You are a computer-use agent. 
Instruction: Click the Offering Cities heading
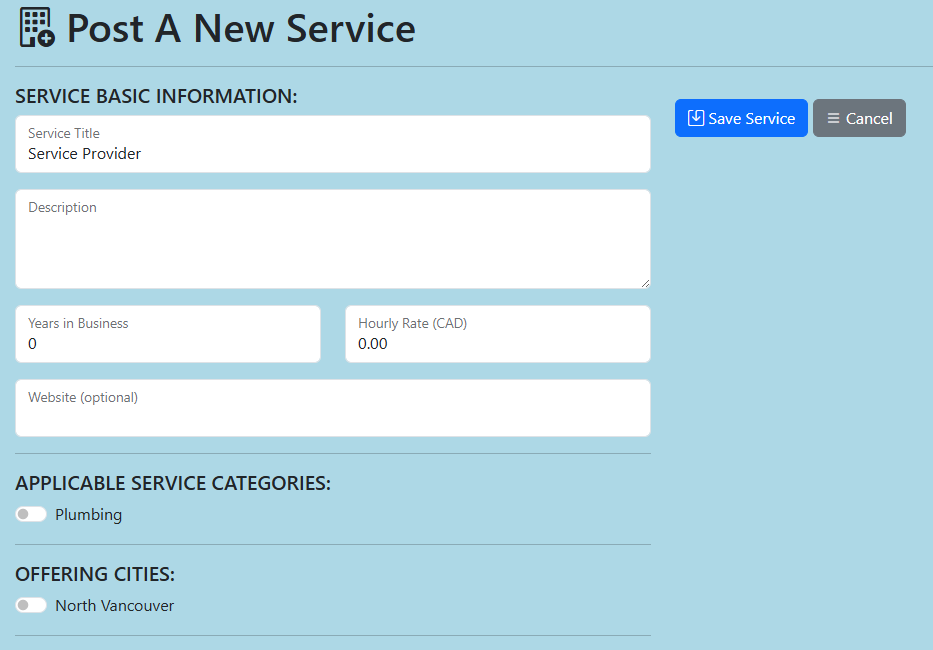(95, 574)
